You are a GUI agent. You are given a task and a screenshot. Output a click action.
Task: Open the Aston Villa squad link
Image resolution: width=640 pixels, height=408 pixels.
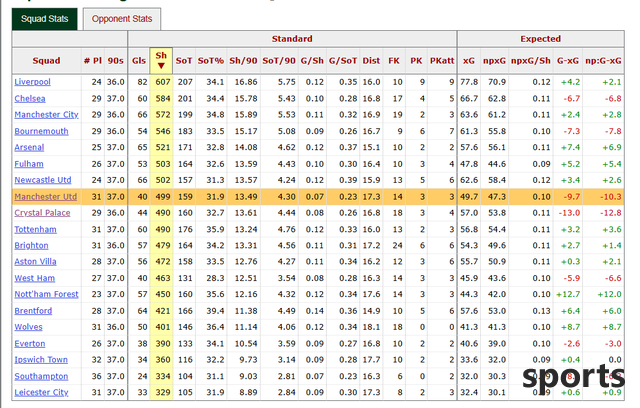pyautogui.click(x=36, y=262)
